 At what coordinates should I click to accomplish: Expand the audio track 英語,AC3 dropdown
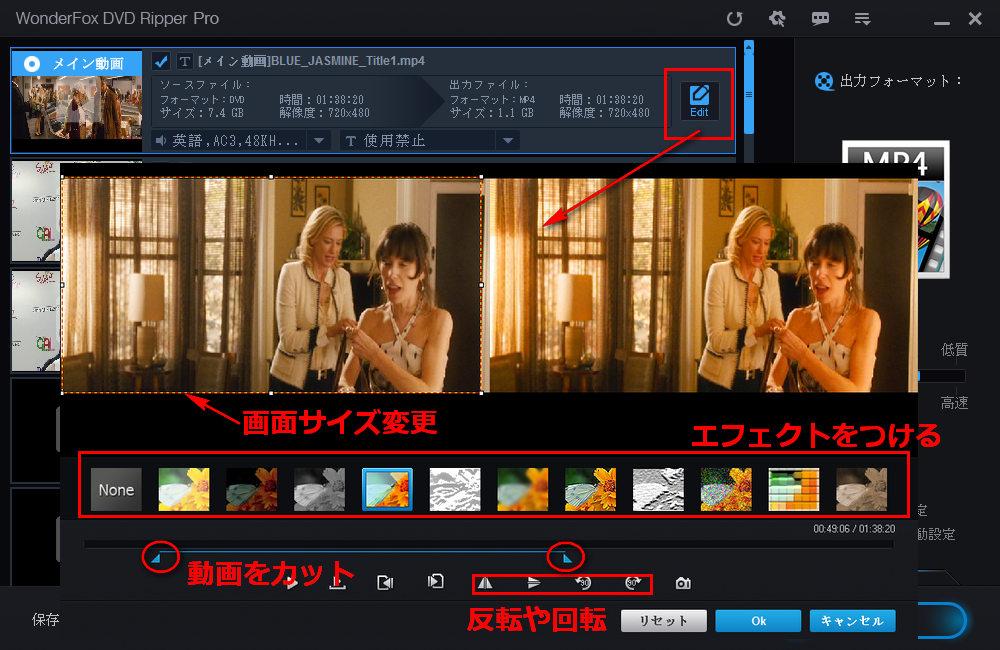click(319, 140)
